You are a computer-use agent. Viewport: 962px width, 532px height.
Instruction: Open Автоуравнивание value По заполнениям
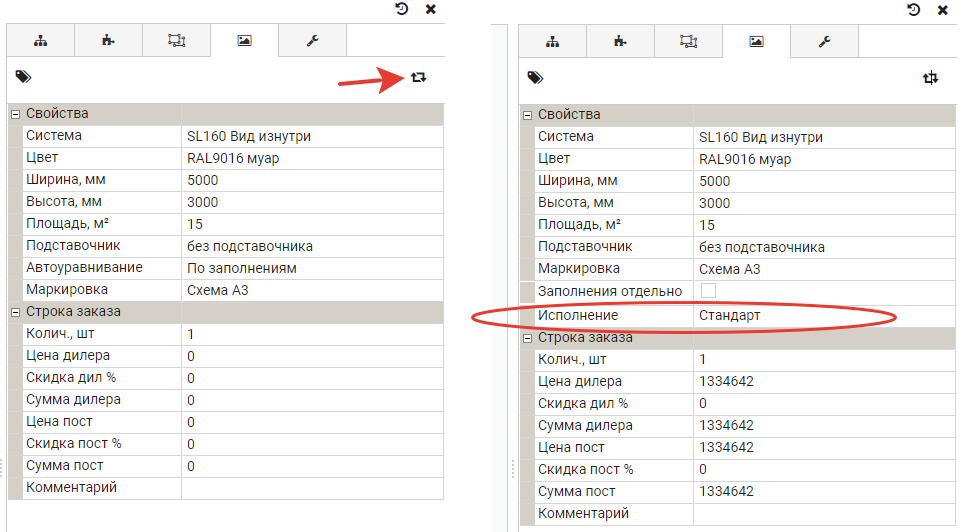point(312,268)
